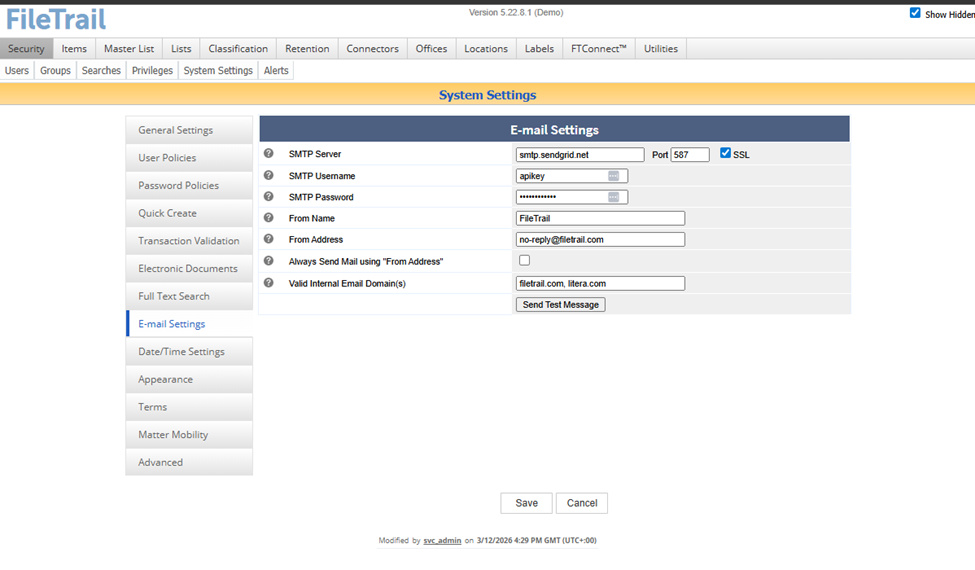Open the Items menu tab
Viewport: 975px width, 570px height.
(74, 48)
